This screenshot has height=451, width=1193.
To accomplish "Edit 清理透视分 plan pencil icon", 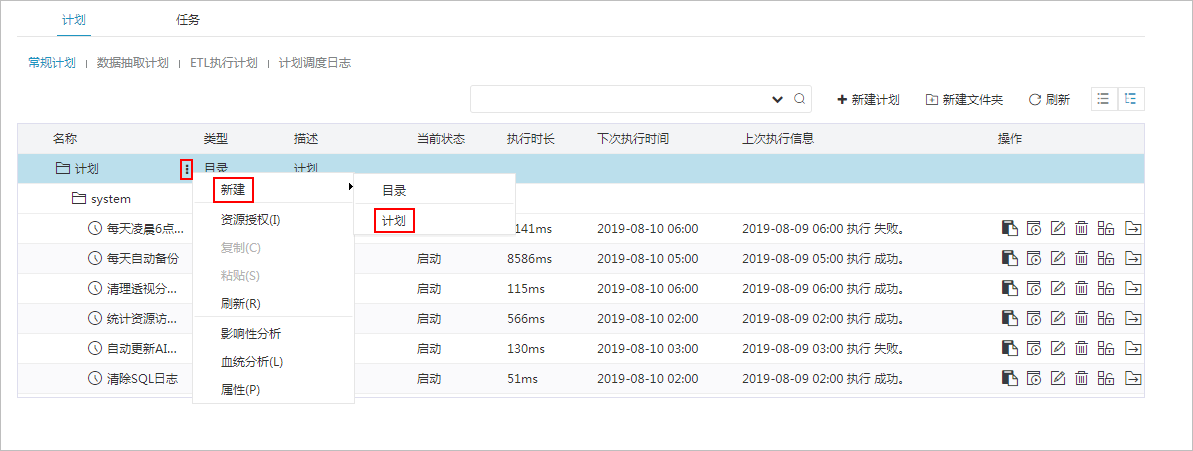I will 1058,288.
